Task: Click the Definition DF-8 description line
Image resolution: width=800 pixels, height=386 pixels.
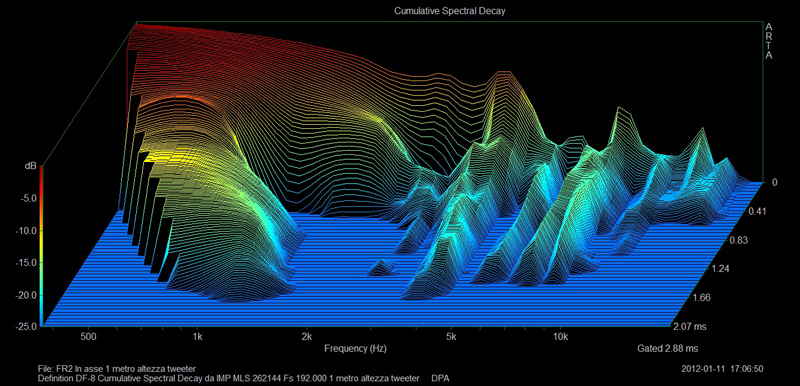Action: [229, 378]
